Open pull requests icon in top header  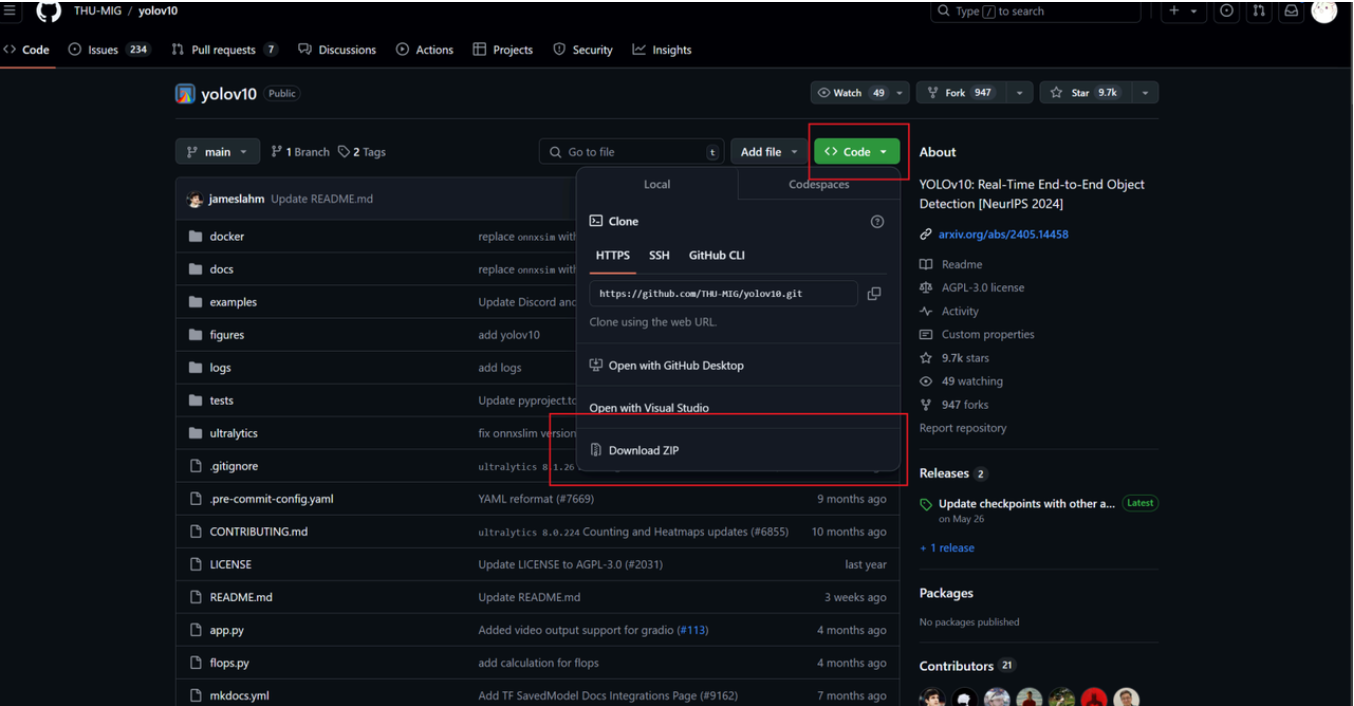1259,11
